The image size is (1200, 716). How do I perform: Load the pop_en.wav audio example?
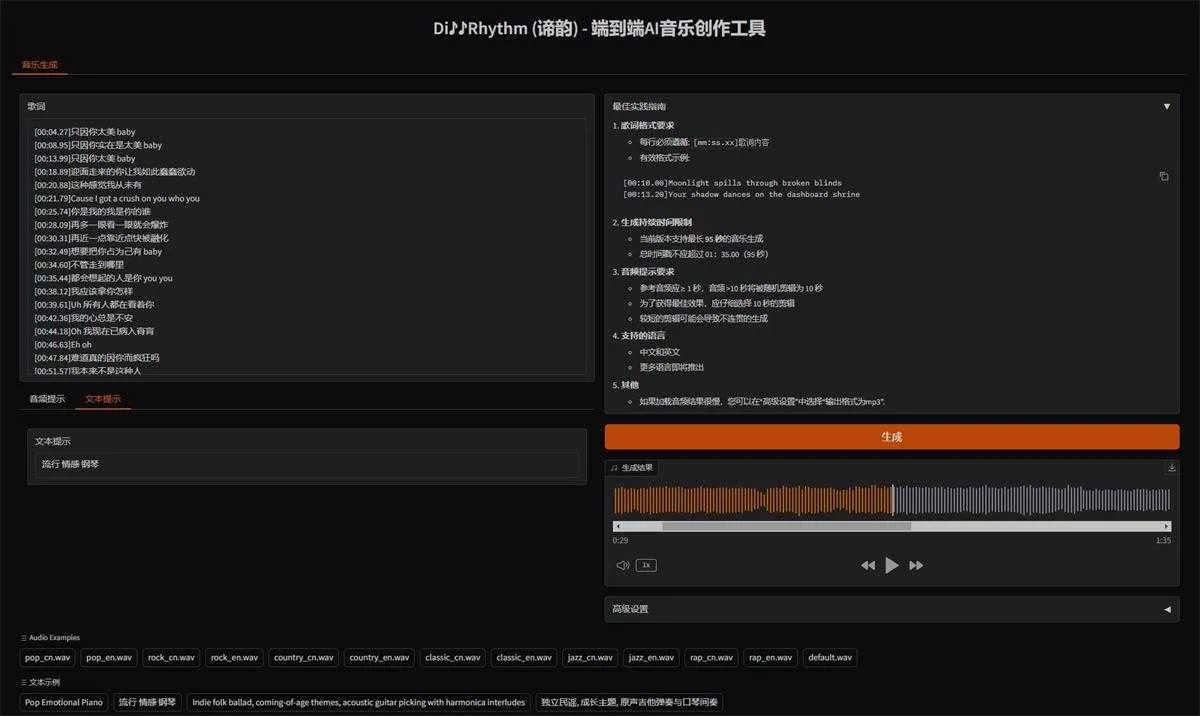click(109, 657)
